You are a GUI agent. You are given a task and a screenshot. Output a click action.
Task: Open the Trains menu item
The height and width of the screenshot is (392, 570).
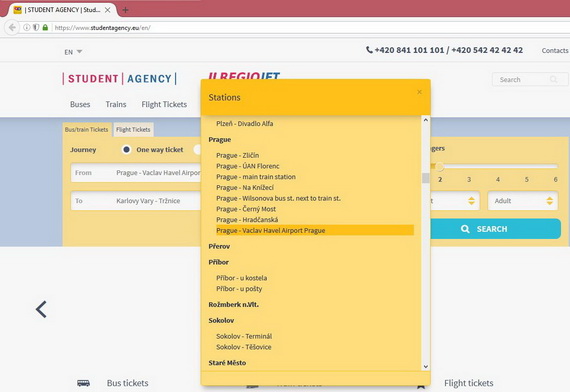point(116,104)
